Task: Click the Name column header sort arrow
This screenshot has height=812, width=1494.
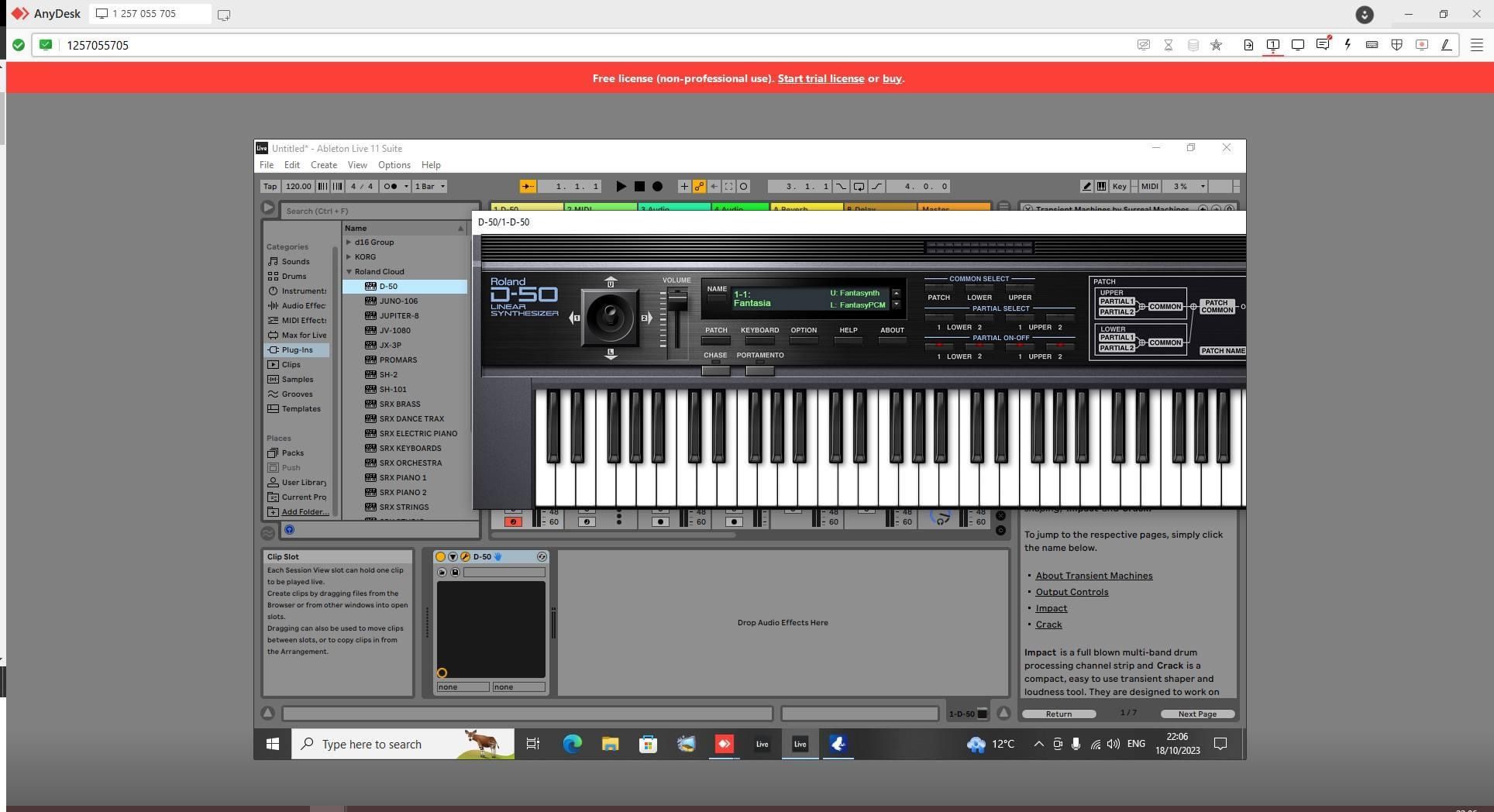Action: point(460,229)
